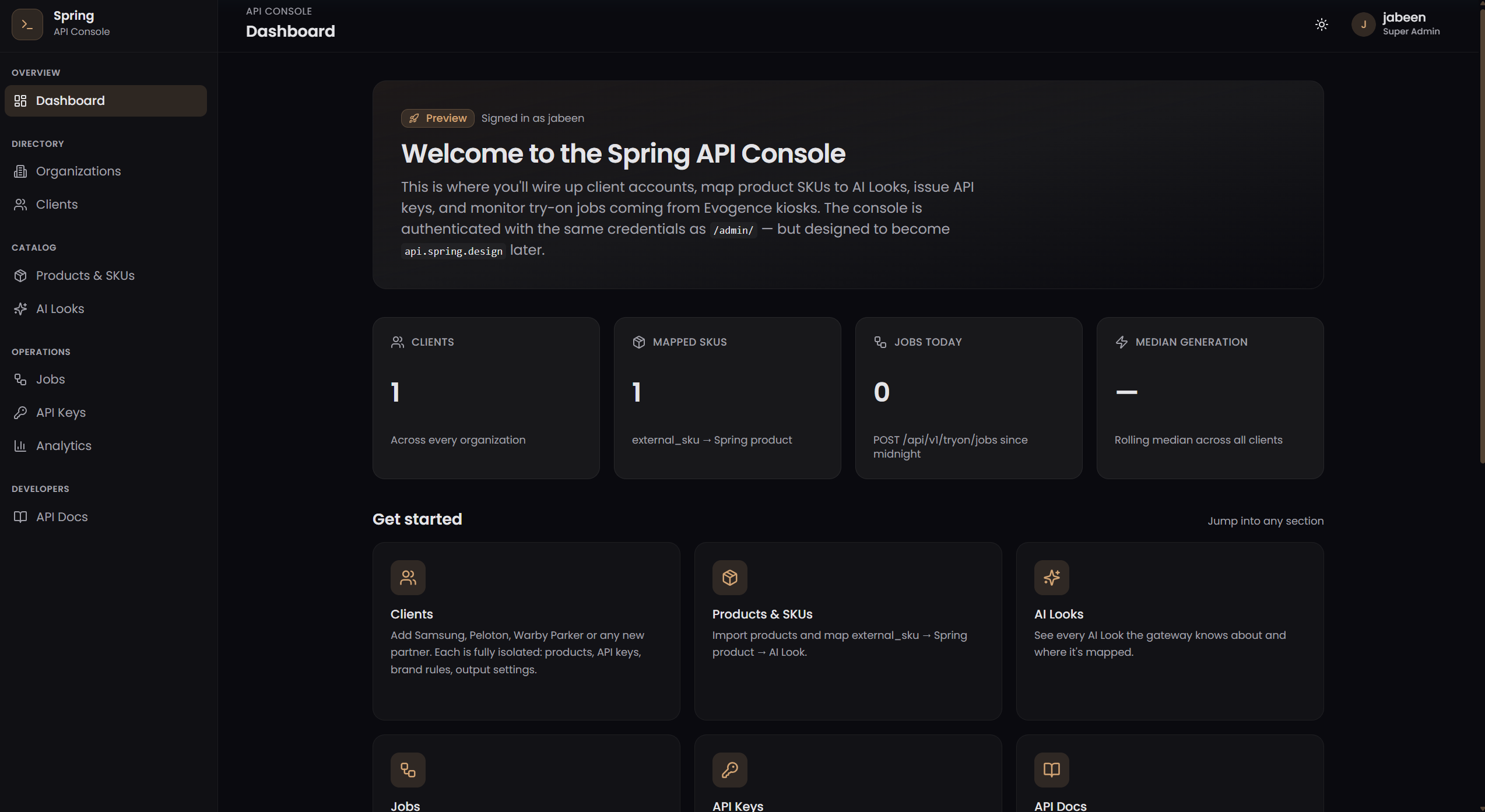Click the Organizations building icon
Screen dimensions: 1485x812
coord(20,171)
